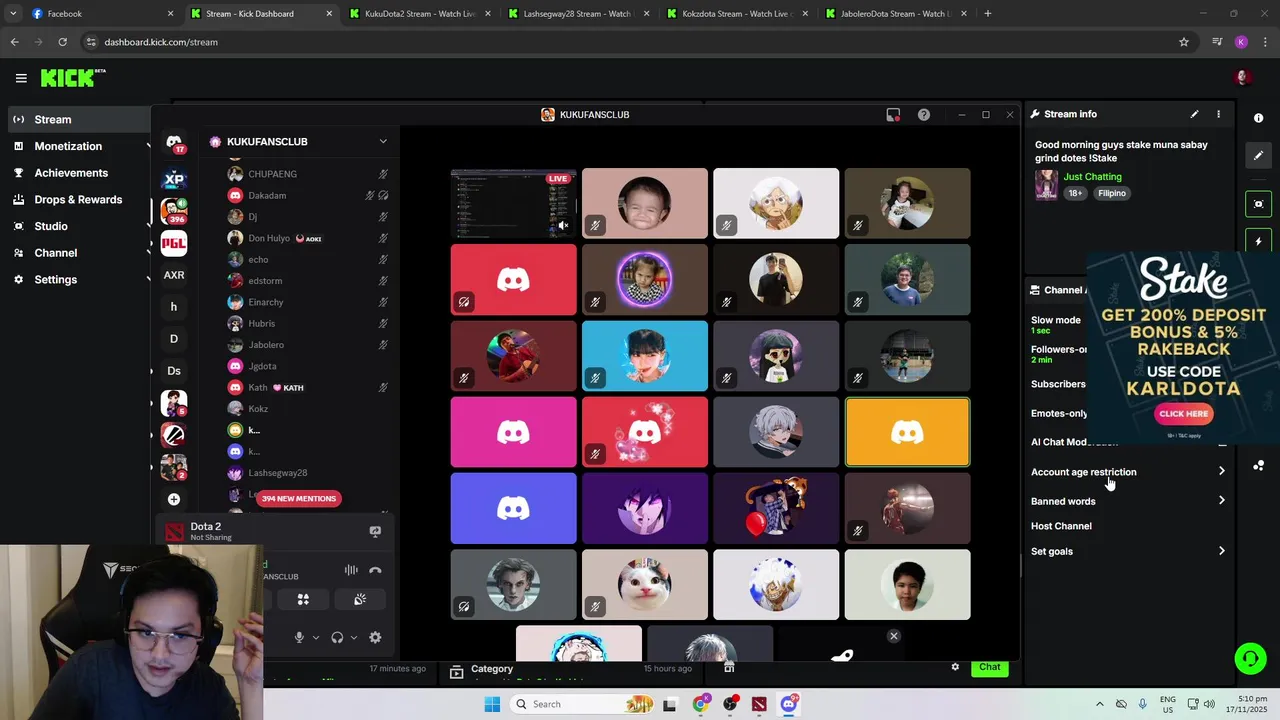
Task: Dismiss the call popup with the X
Action: point(894,636)
